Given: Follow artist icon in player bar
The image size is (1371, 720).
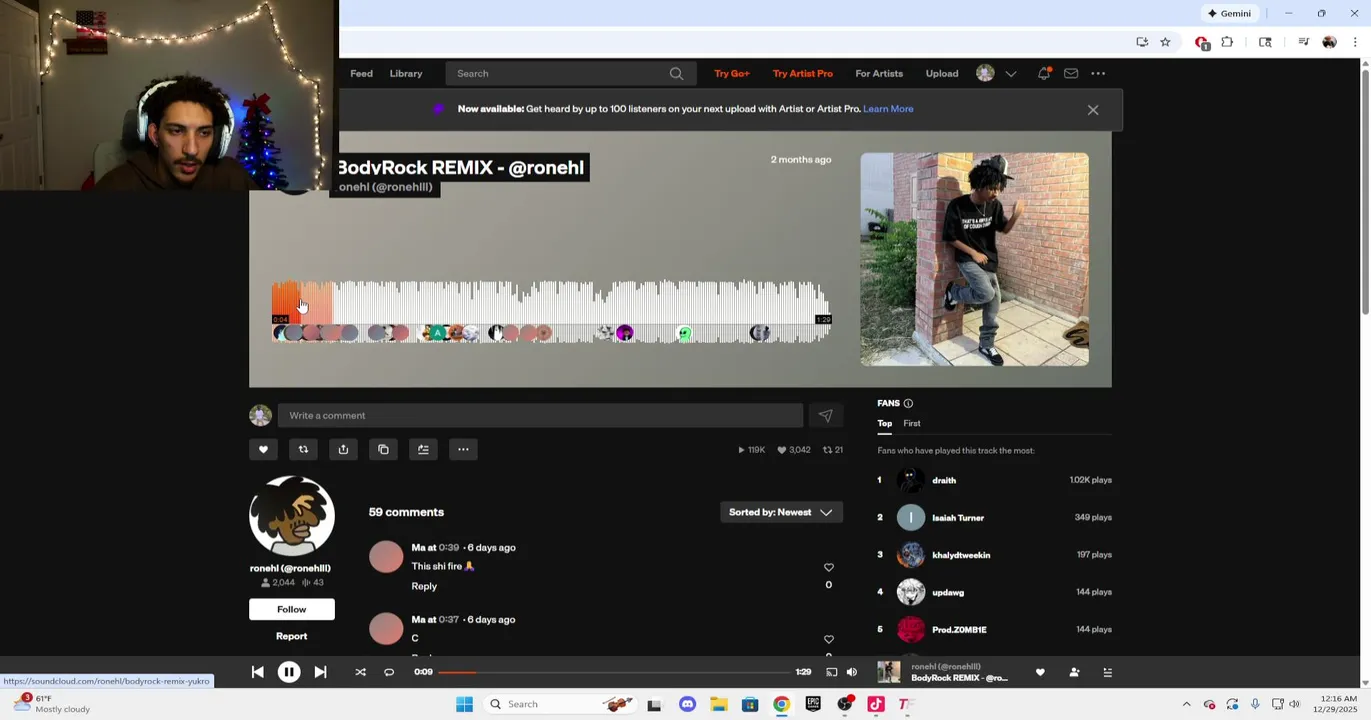Looking at the screenshot, I should 1074,672.
